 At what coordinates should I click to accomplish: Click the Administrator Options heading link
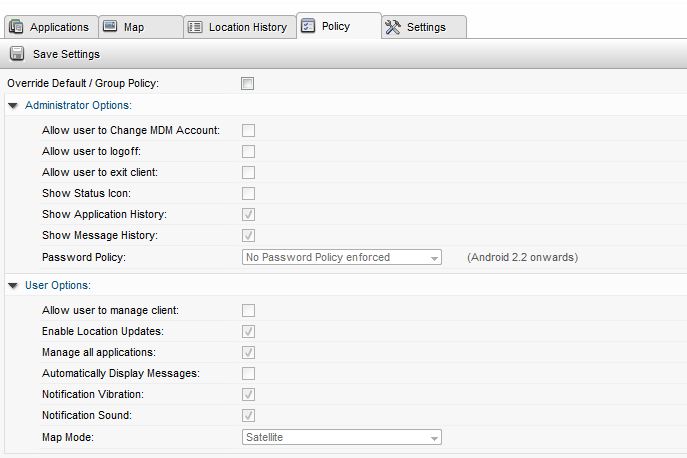click(78, 105)
